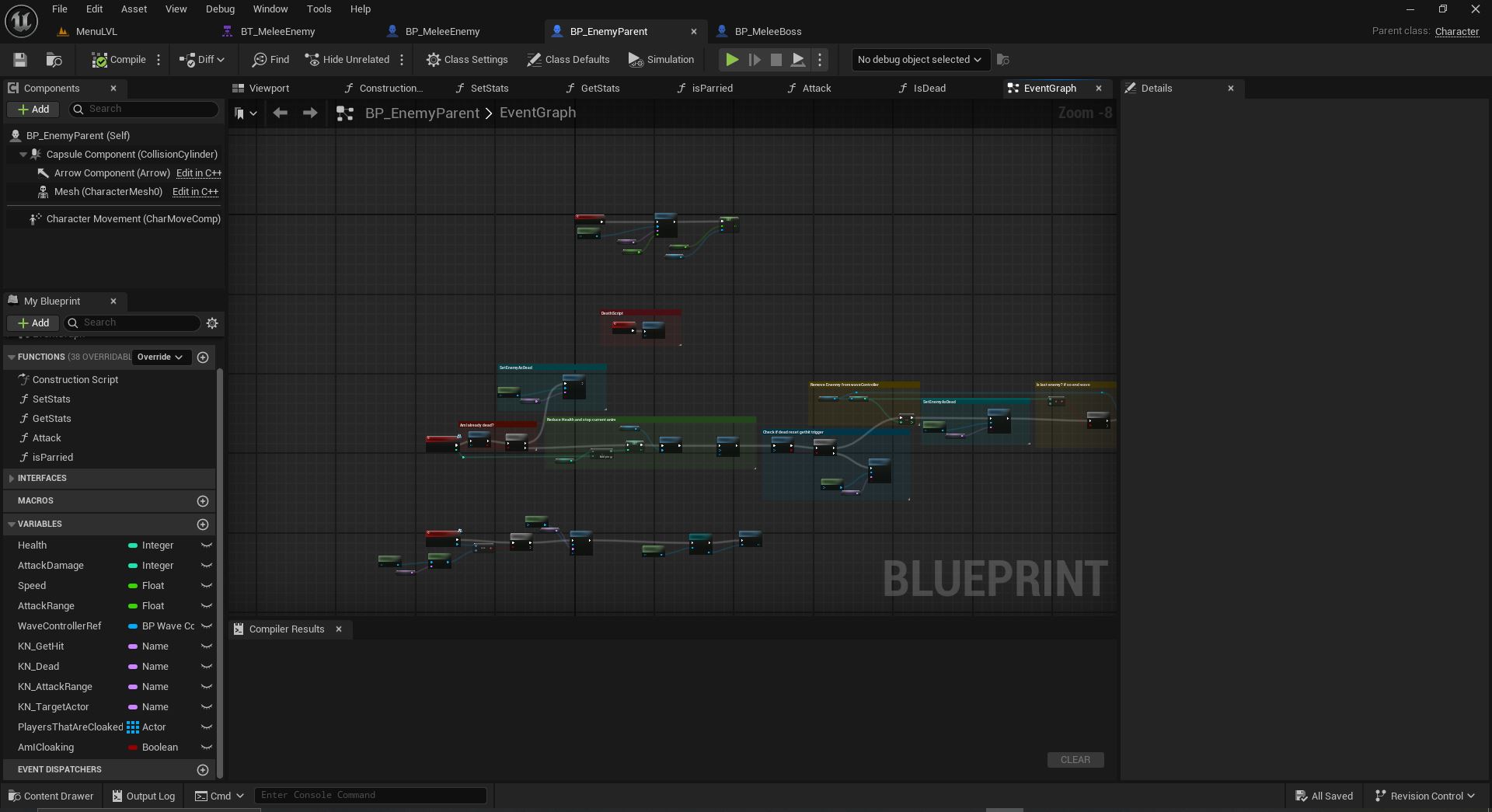Toggle AttackDamage variable visibility eye

coord(207,566)
